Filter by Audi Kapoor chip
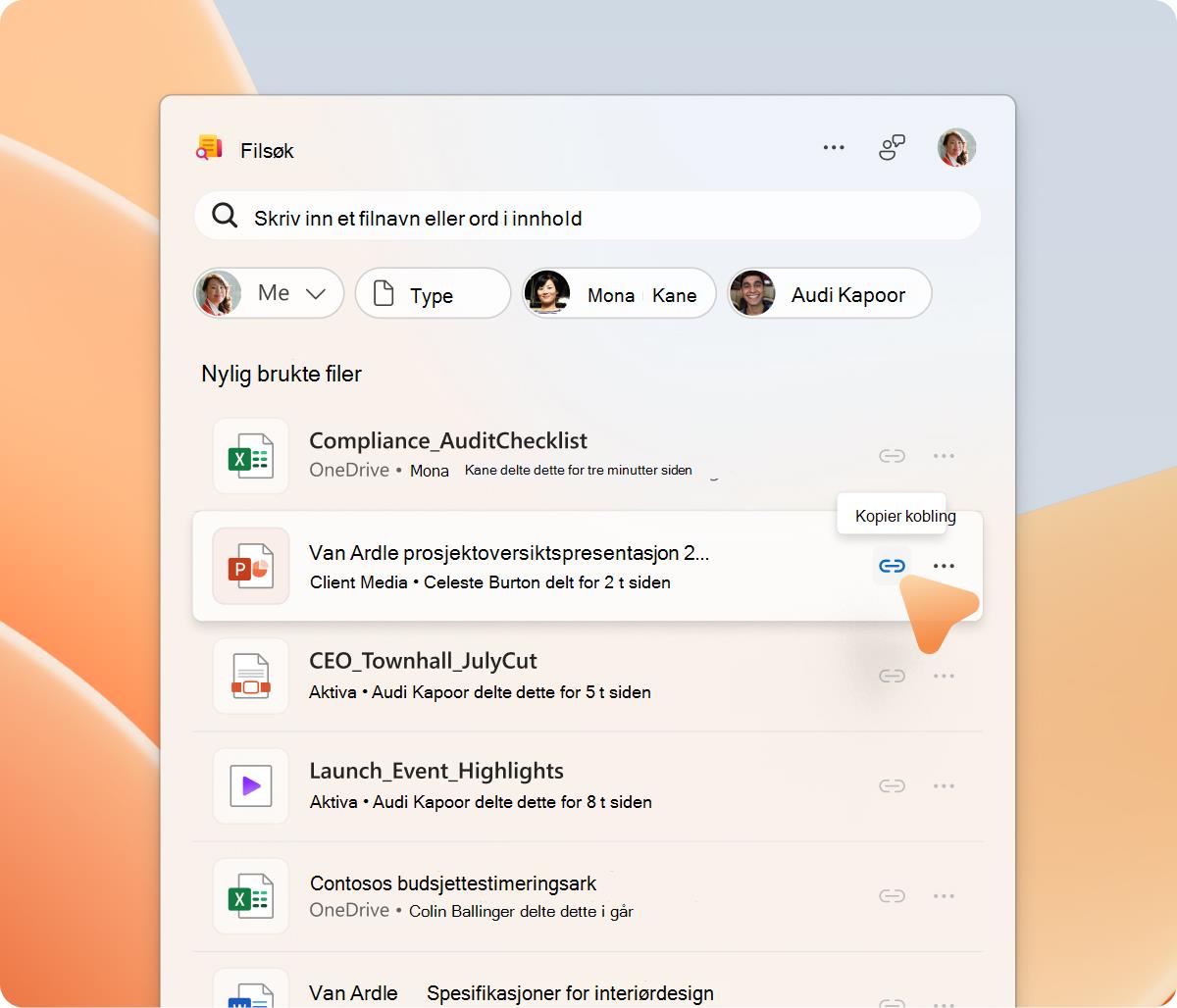Viewport: 1177px width, 1008px height. [829, 293]
